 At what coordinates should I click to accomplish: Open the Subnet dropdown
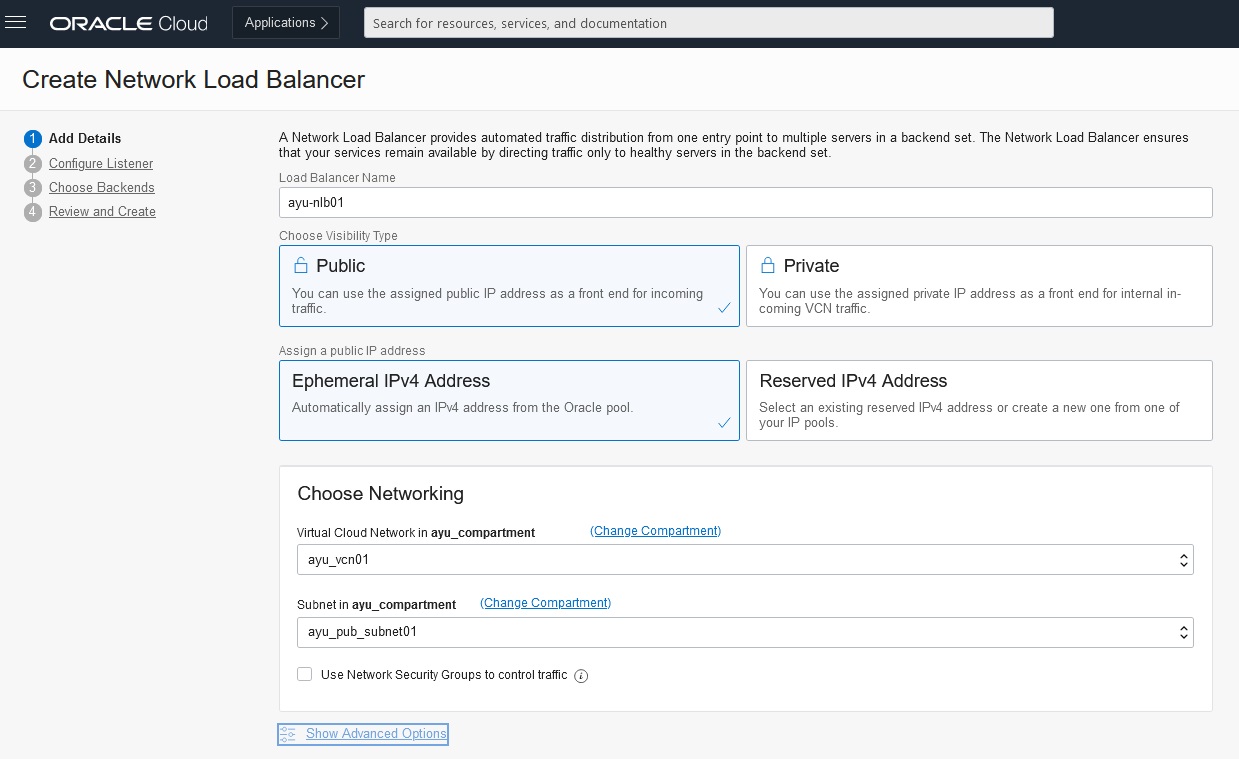click(x=745, y=632)
